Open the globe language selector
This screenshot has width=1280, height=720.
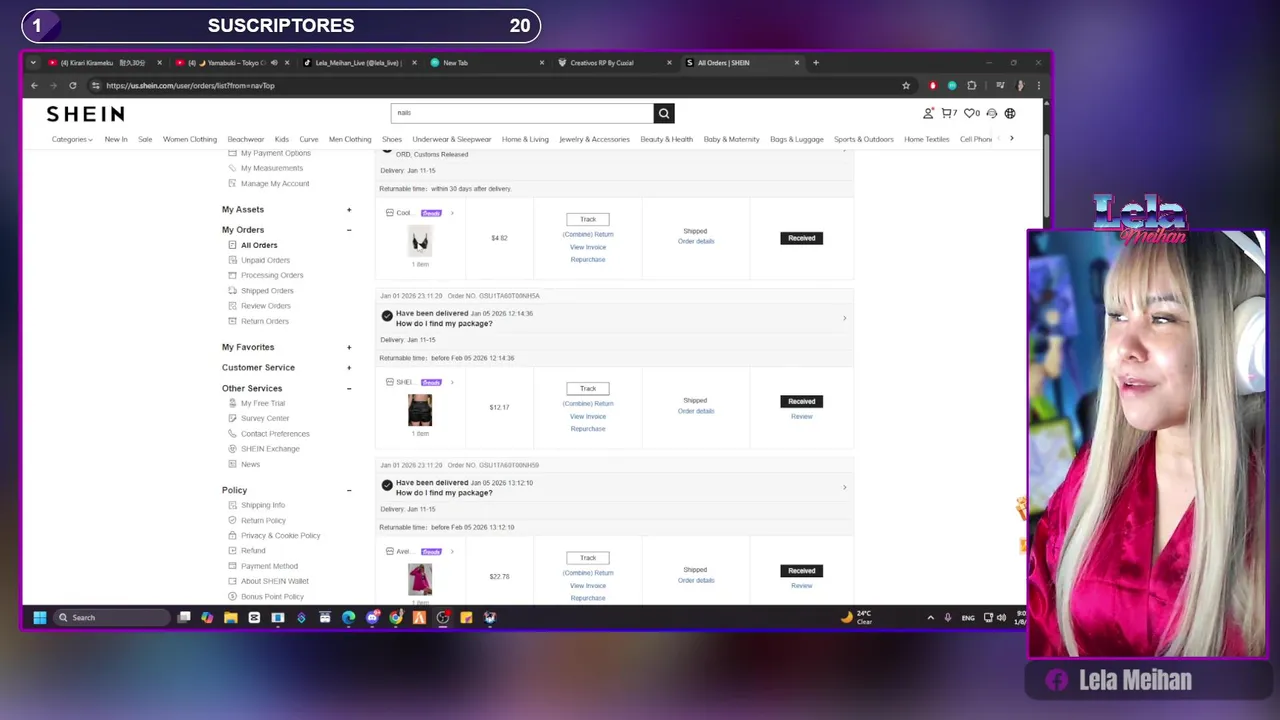1010,113
